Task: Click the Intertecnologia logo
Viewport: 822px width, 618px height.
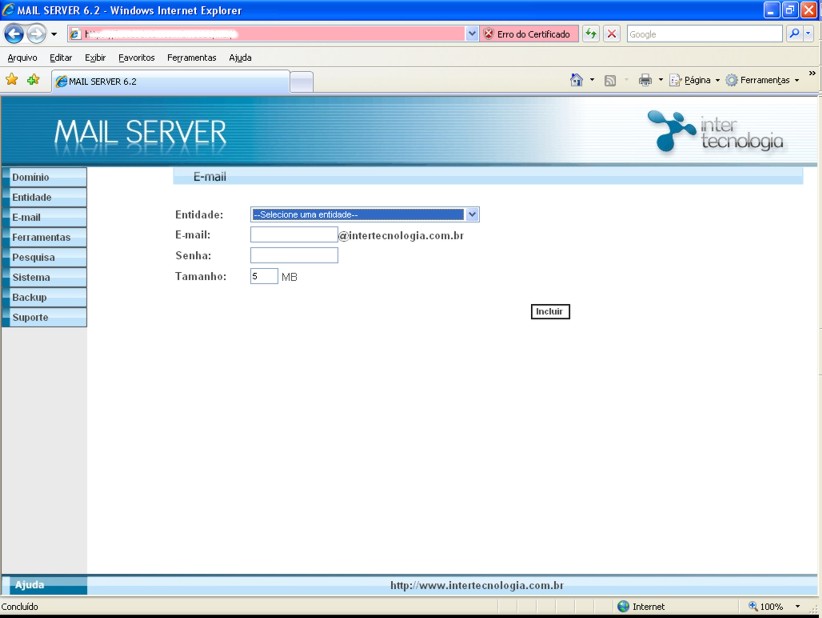Action: tap(716, 132)
